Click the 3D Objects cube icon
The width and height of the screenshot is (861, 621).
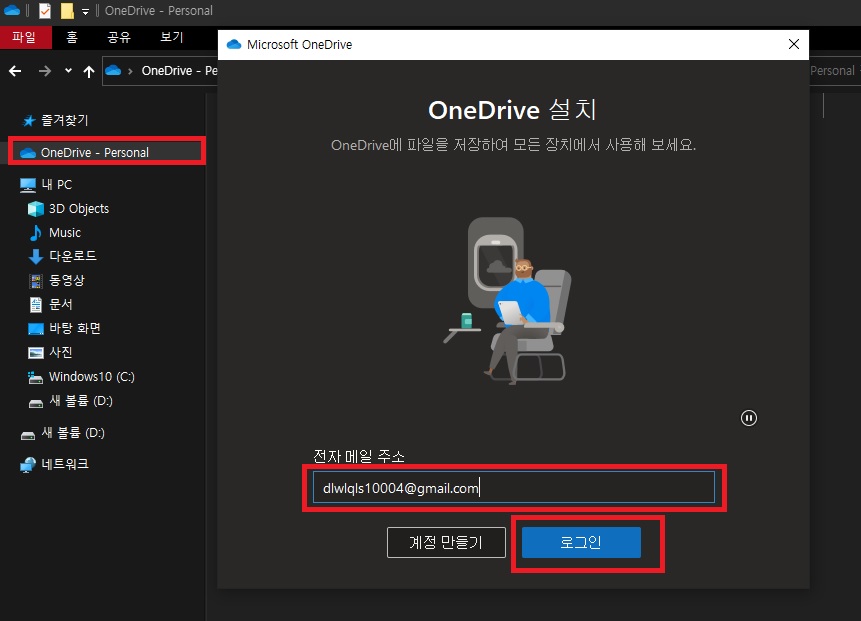tap(36, 209)
